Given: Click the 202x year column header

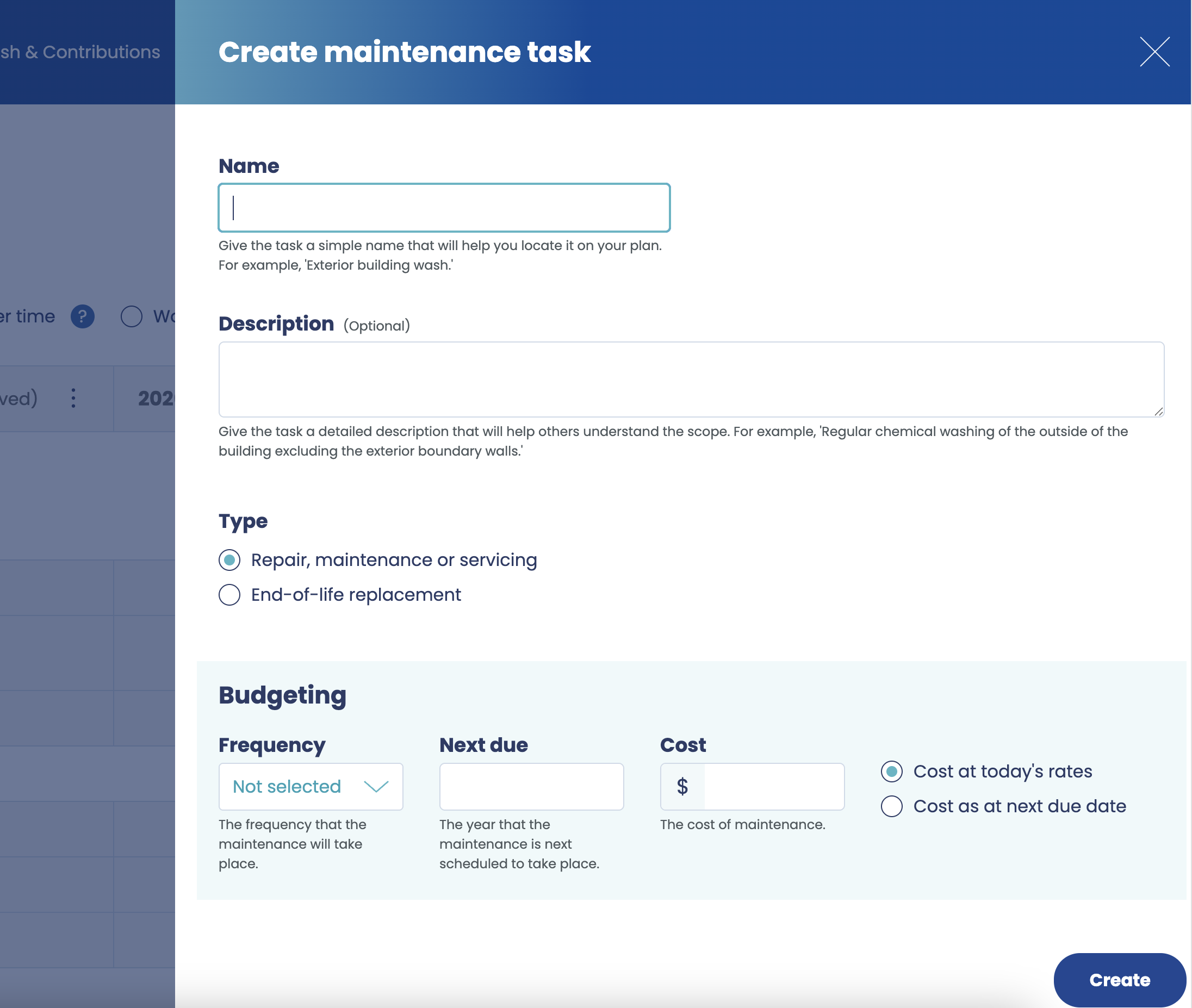Looking at the screenshot, I should (x=156, y=399).
